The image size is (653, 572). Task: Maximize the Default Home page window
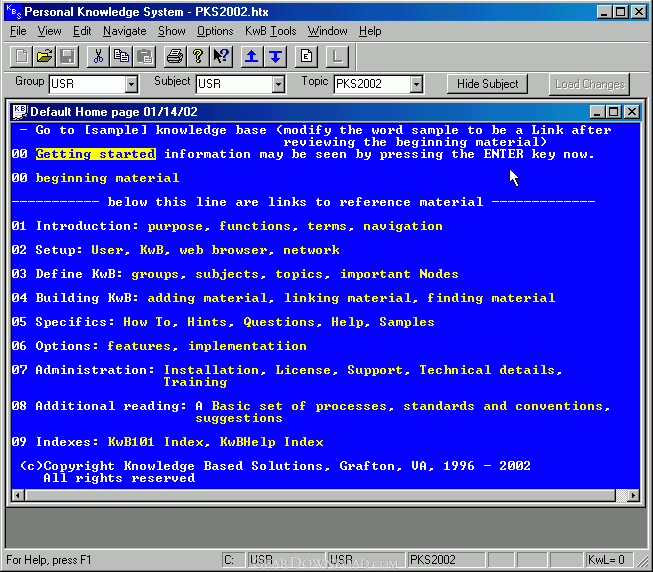point(613,112)
